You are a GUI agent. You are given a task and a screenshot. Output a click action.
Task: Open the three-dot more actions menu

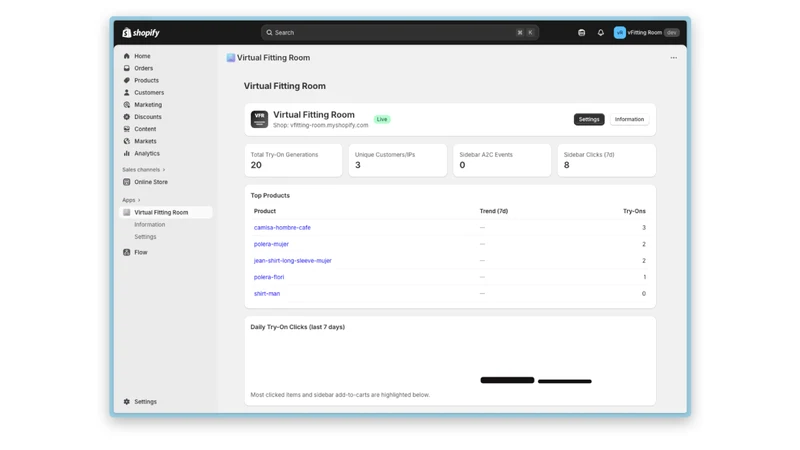673,58
